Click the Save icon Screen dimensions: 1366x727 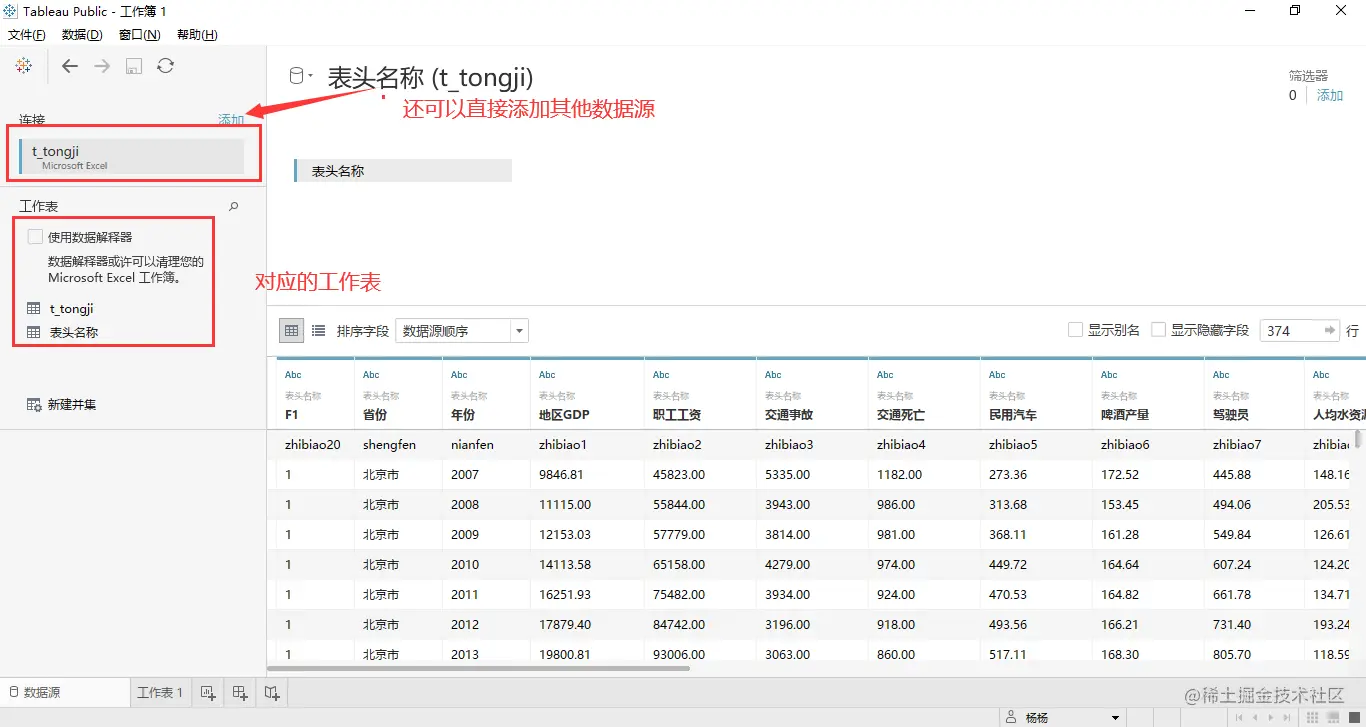click(x=133, y=66)
